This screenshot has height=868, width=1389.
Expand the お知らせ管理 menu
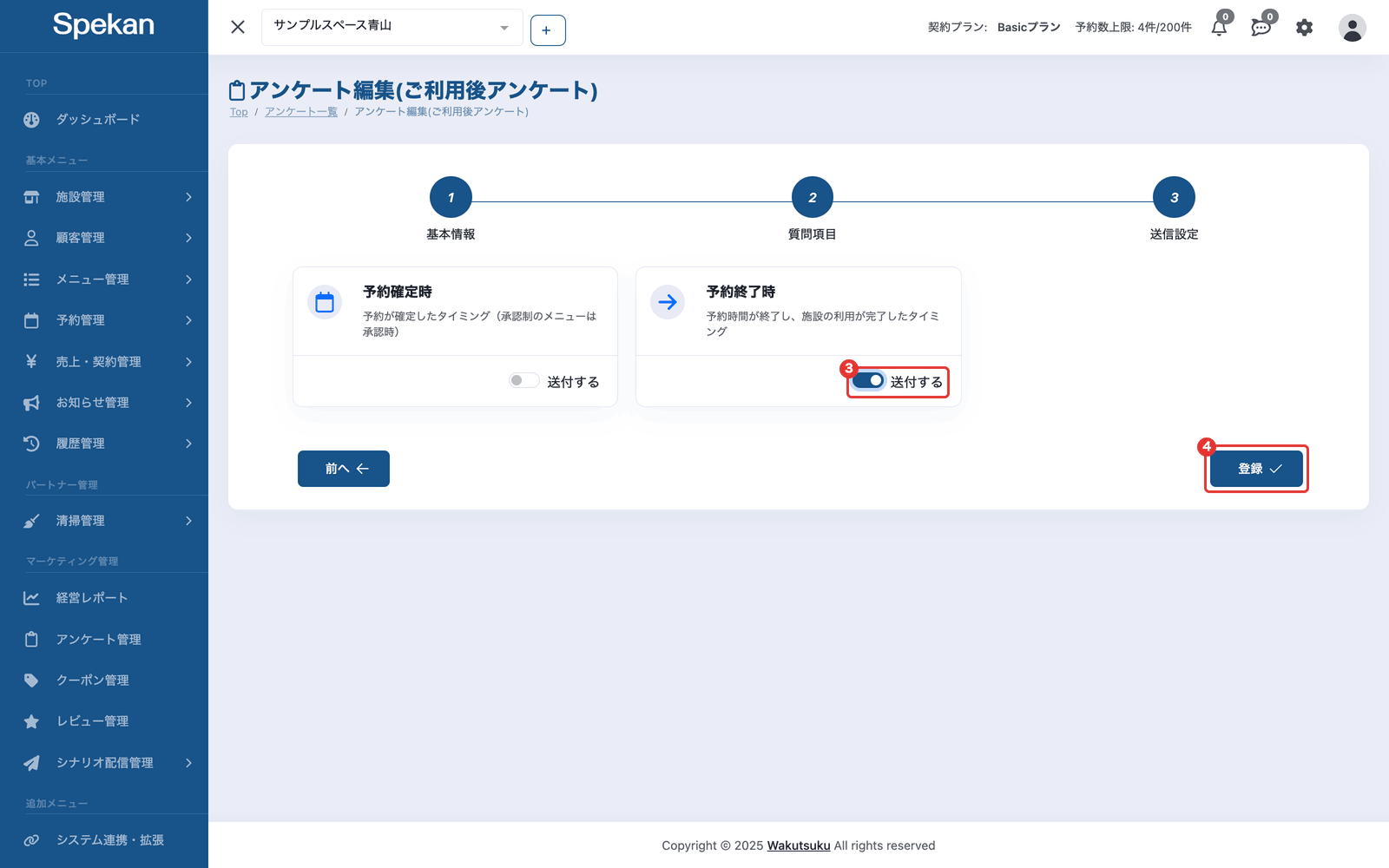[x=104, y=403]
